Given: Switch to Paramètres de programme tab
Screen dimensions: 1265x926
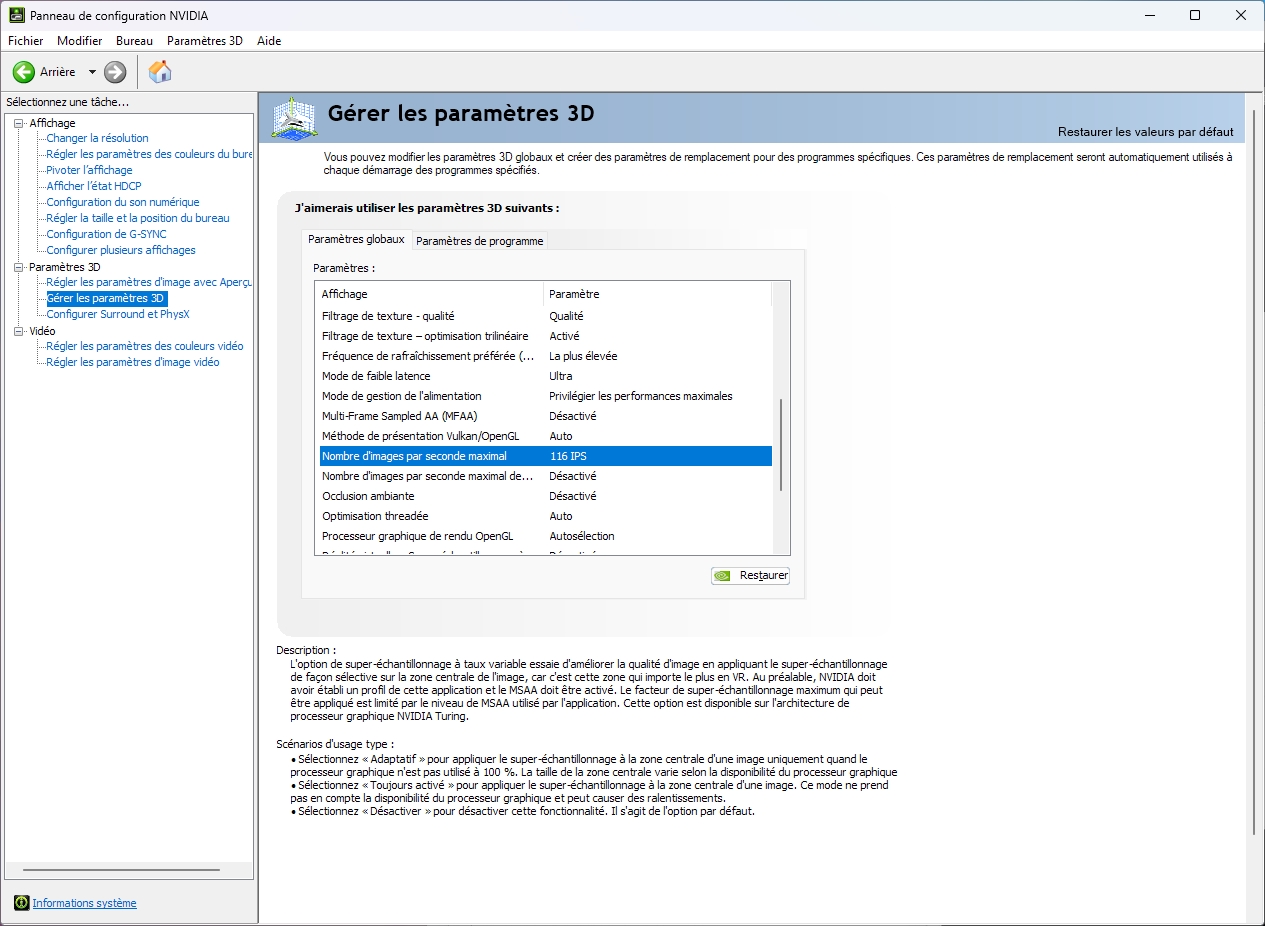Looking at the screenshot, I should 480,241.
